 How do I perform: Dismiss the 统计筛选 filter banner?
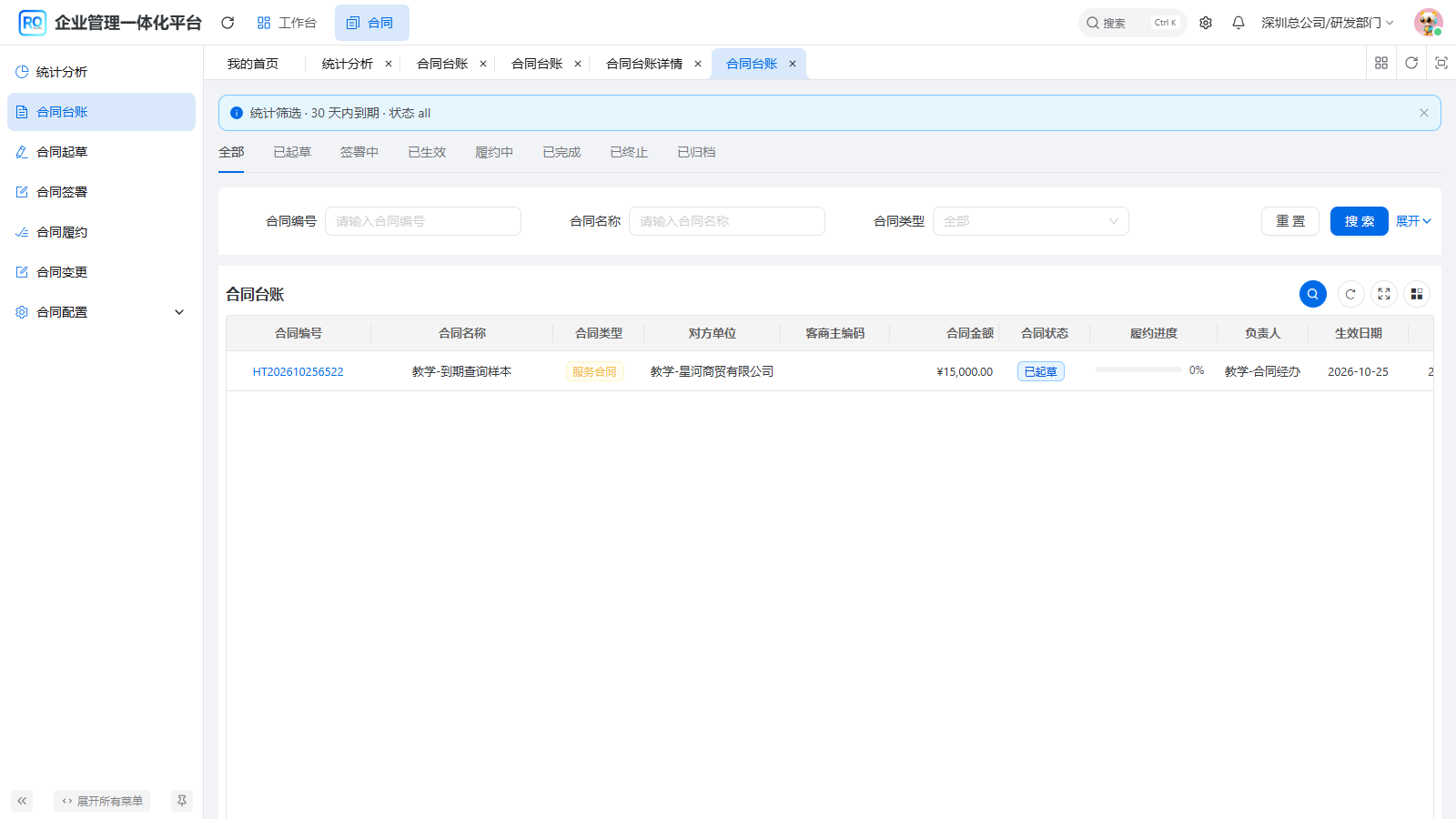tap(1424, 113)
